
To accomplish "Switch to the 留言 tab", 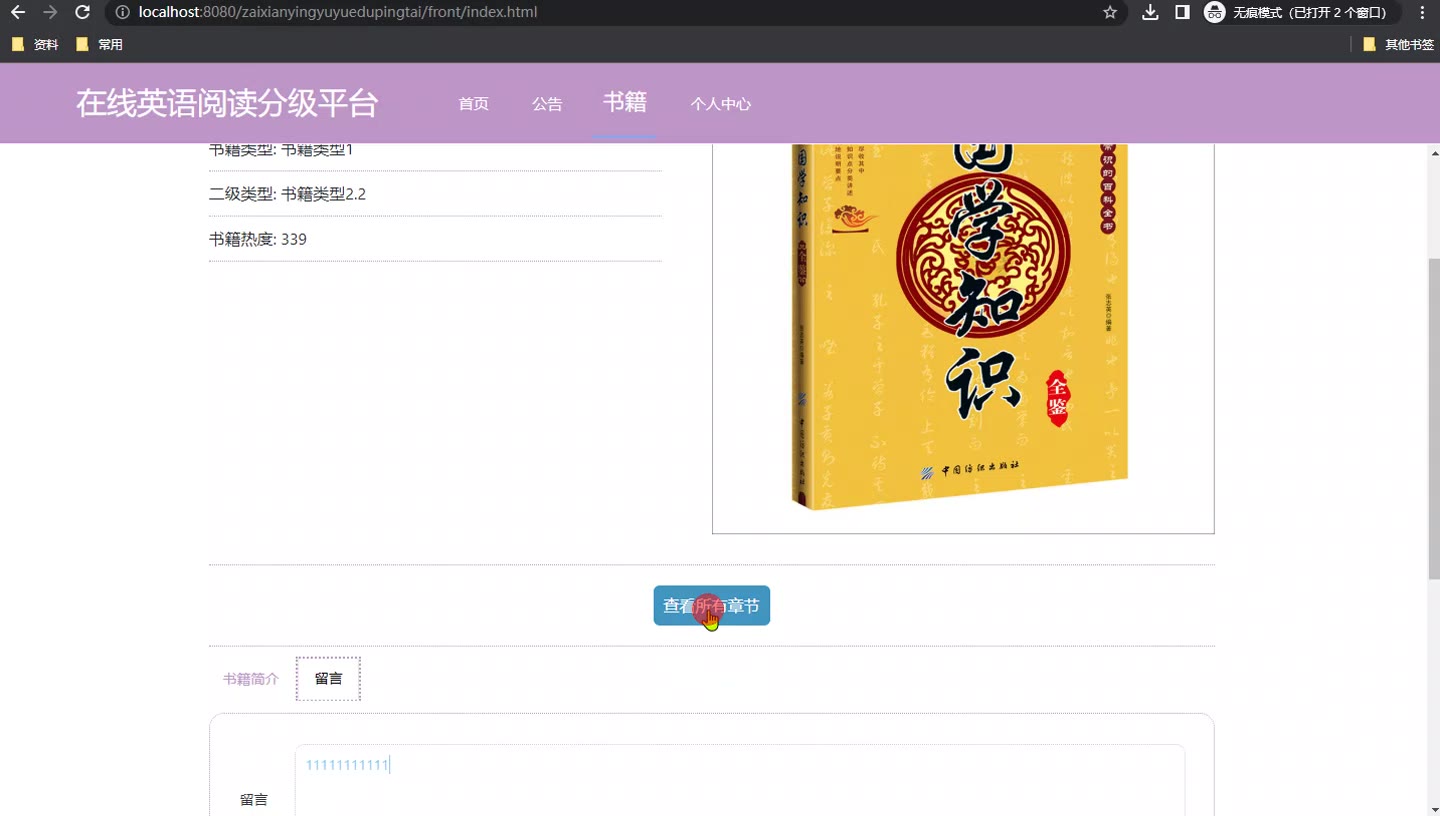I will 328,679.
